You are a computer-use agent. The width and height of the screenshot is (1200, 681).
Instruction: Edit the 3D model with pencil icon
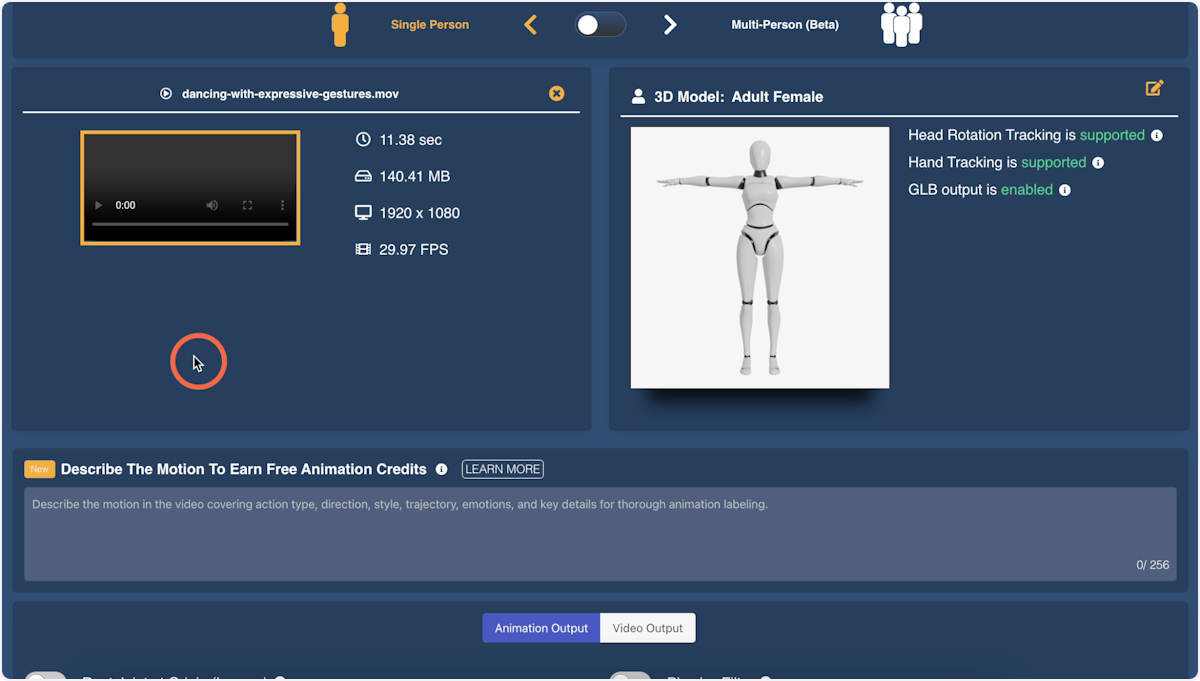pyautogui.click(x=1154, y=89)
